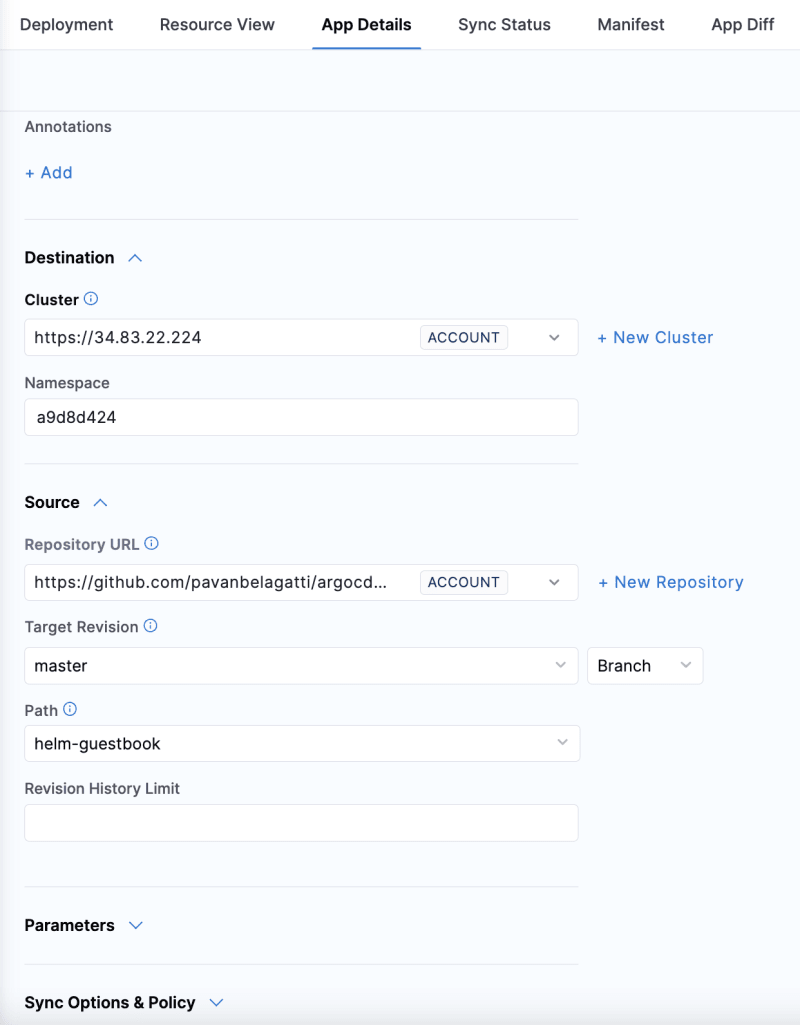Open the Branch type dropdown
Viewport: 800px width, 1025px height.
(645, 665)
